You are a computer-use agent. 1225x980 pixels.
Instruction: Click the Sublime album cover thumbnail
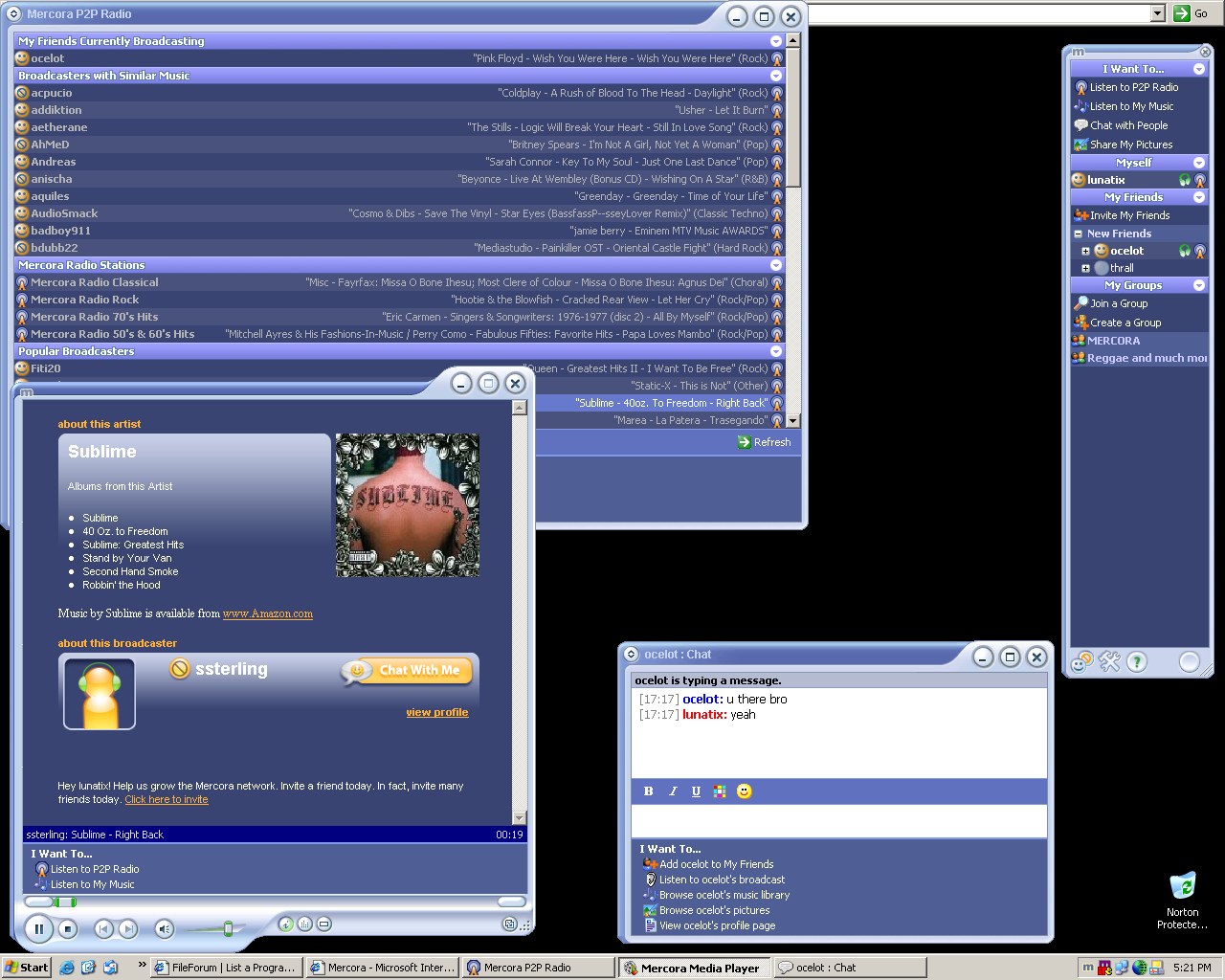pyautogui.click(x=408, y=505)
